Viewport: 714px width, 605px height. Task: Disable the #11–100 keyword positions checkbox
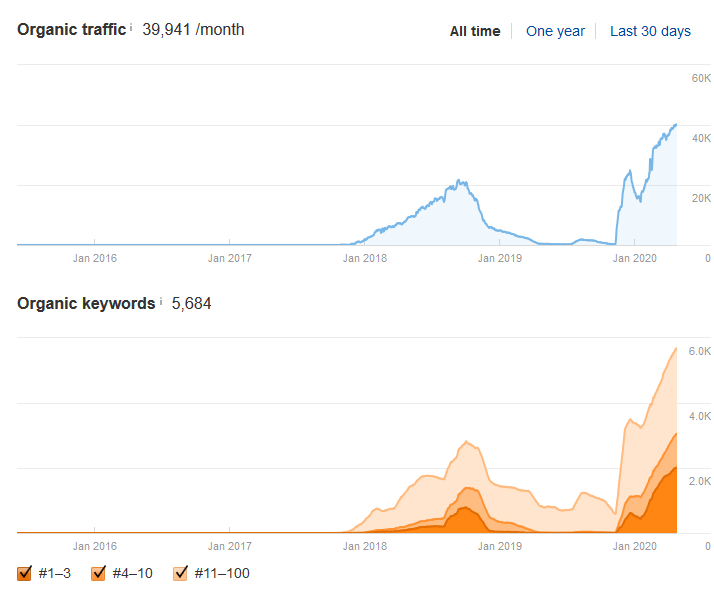coord(180,573)
